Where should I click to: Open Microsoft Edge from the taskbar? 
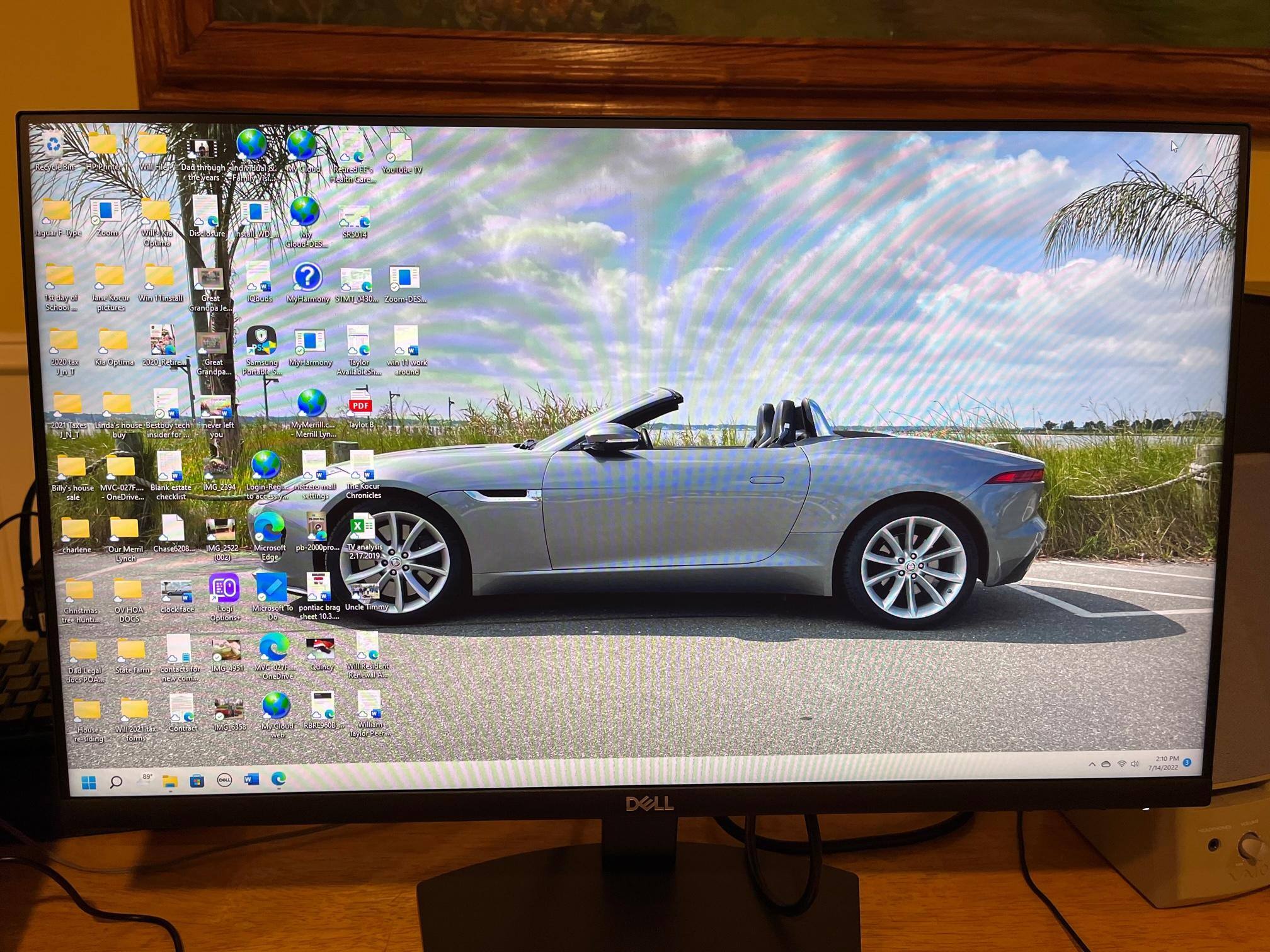coord(278,779)
